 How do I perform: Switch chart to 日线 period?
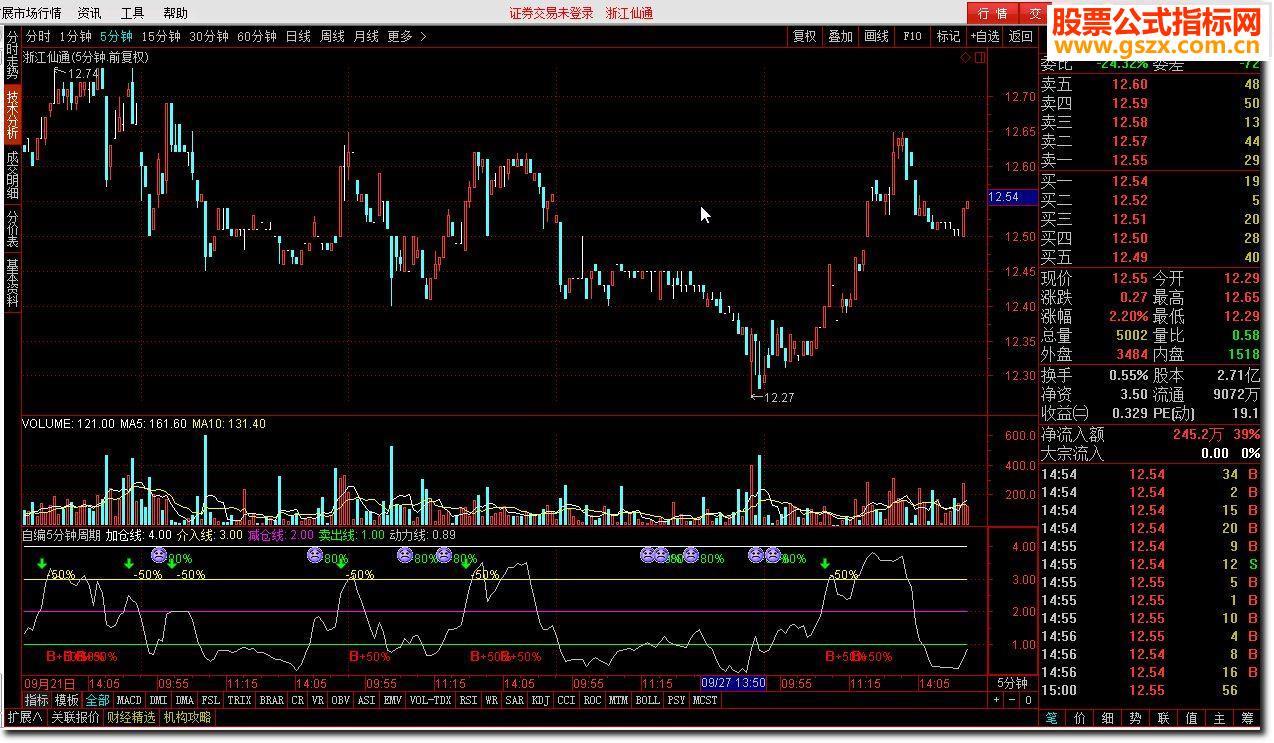298,36
